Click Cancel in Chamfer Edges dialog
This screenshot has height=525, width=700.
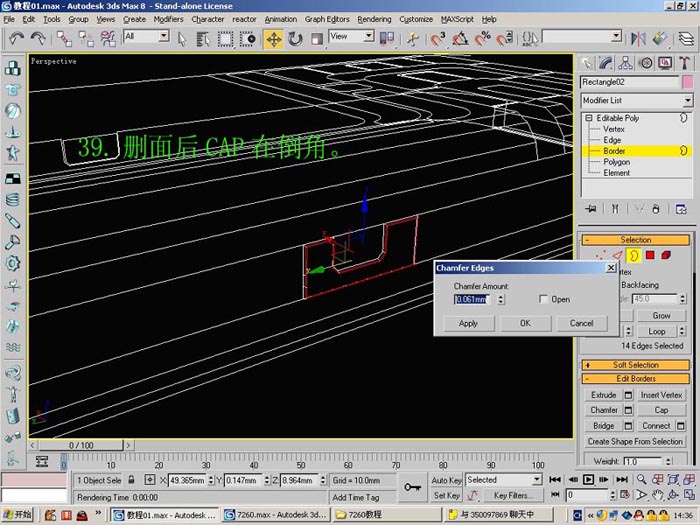point(582,323)
